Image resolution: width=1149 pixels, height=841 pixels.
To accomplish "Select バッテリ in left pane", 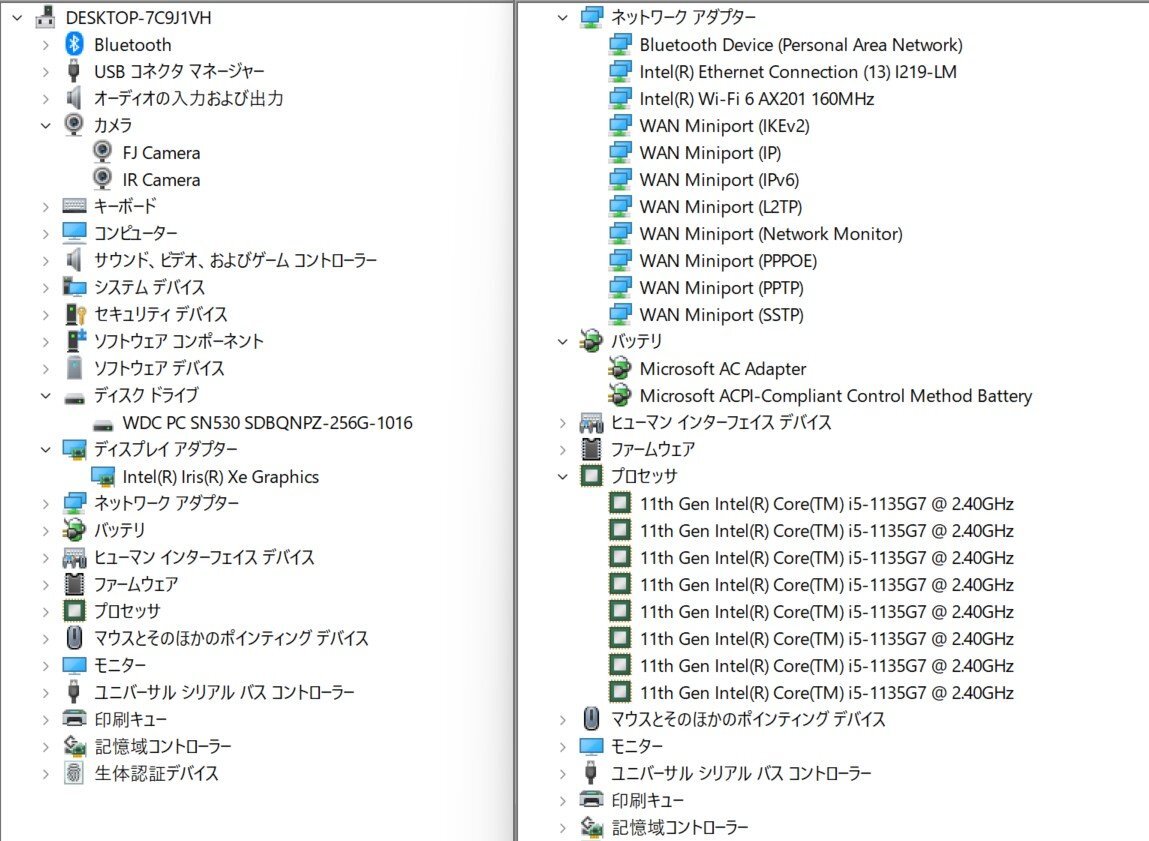I will pyautogui.click(x=119, y=530).
